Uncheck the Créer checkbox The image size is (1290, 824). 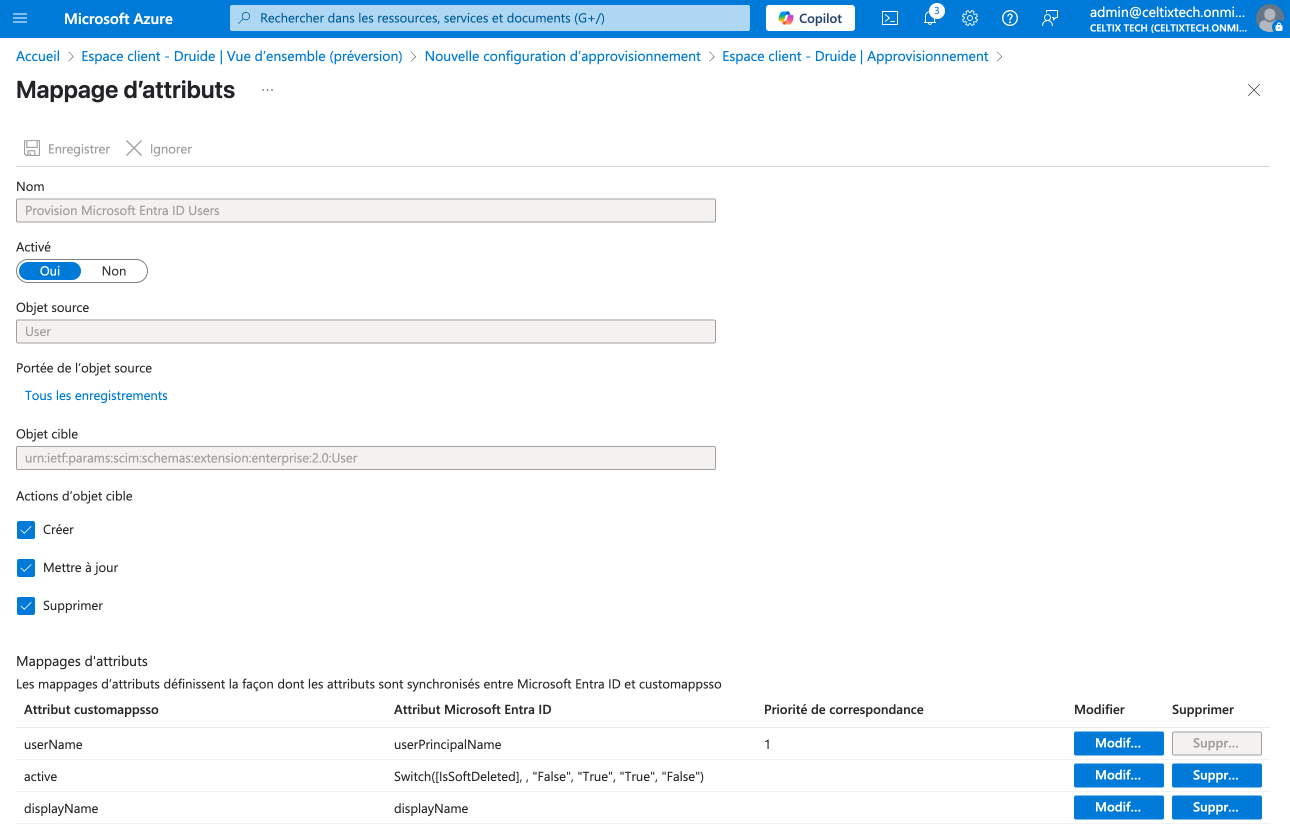(x=26, y=530)
